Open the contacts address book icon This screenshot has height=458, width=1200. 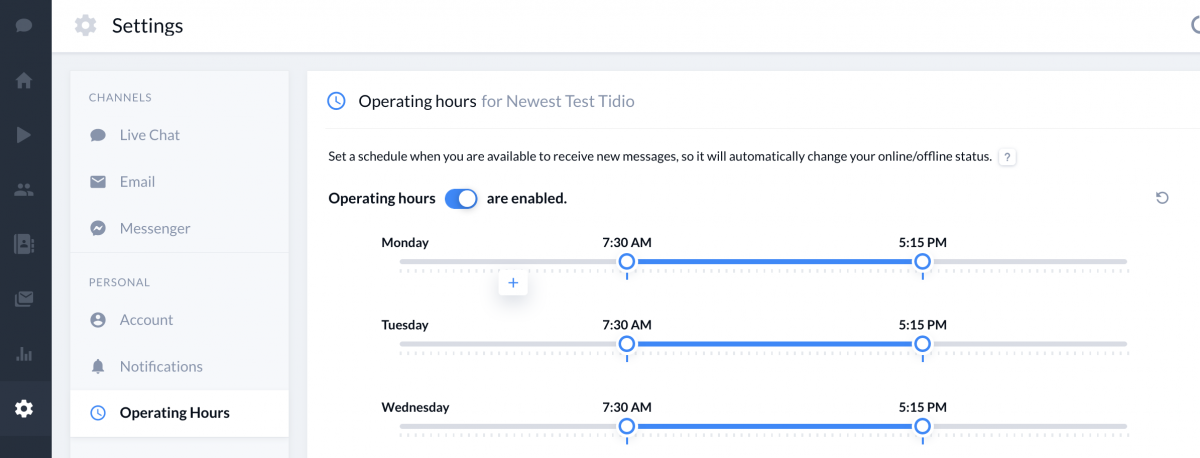[24, 243]
